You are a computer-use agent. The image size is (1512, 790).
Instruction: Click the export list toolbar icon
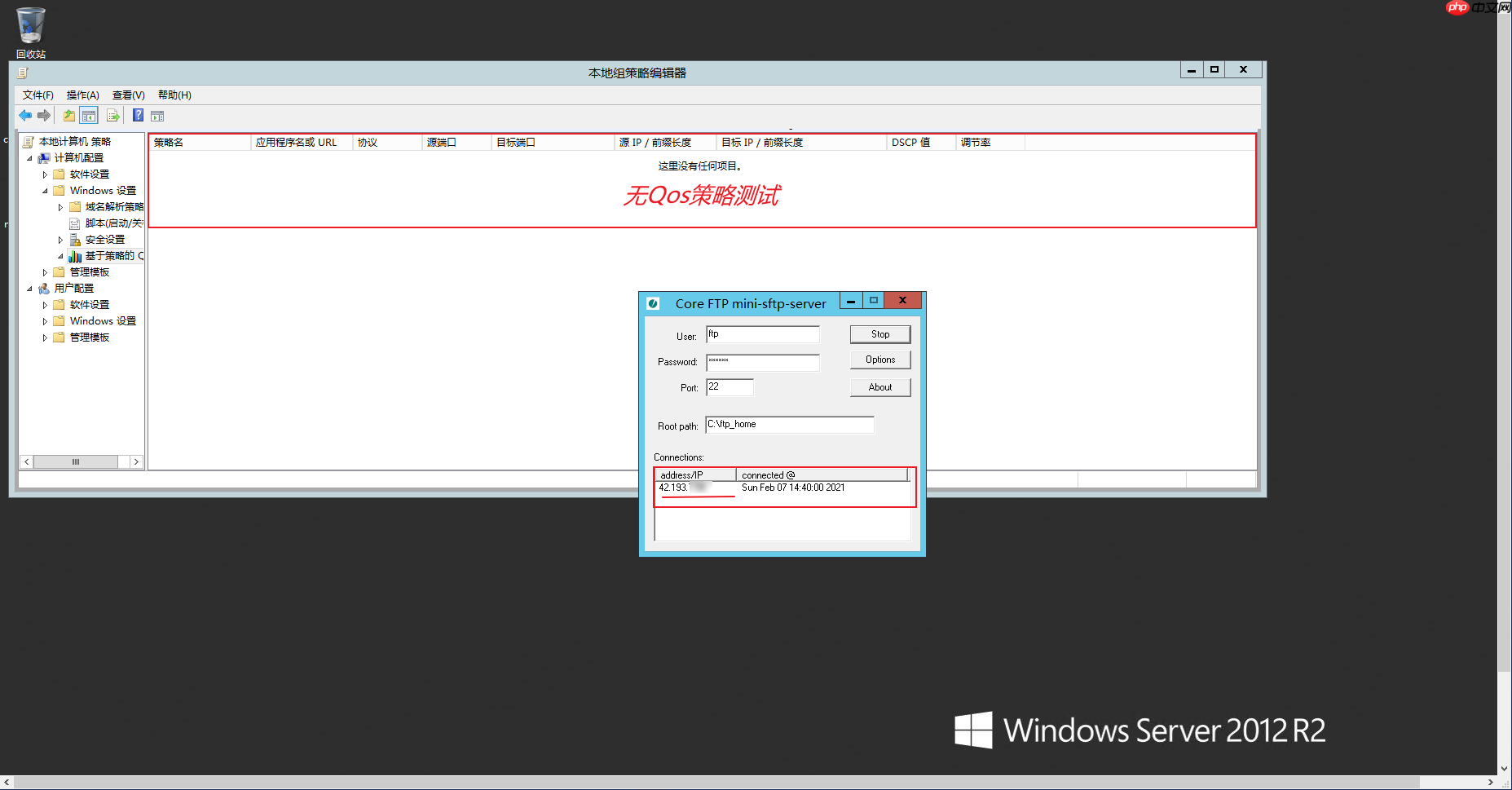tap(113, 115)
